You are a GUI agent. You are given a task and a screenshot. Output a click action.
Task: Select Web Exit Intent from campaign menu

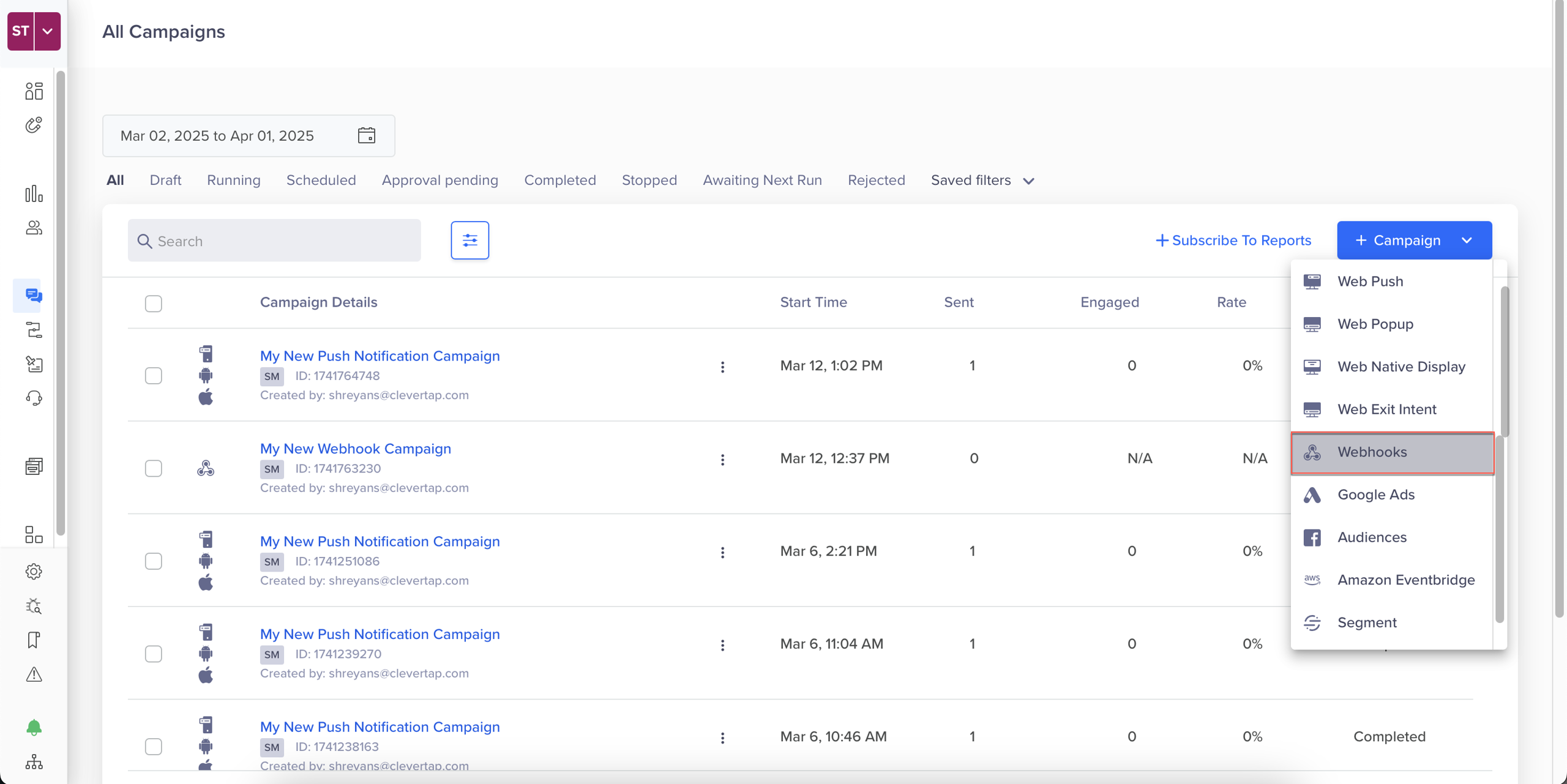click(x=1392, y=409)
